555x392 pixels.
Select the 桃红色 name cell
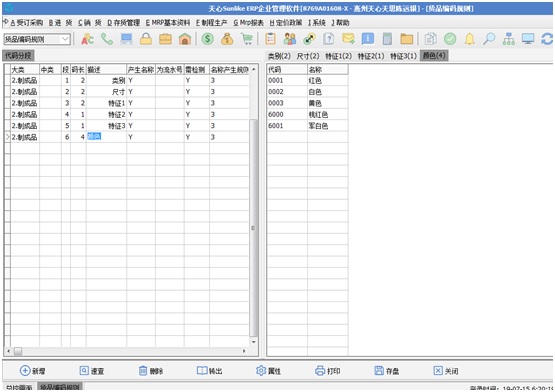click(328, 114)
